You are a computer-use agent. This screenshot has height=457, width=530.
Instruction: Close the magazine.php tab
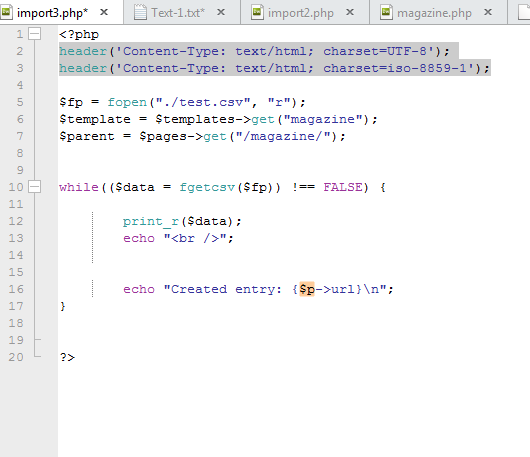488,12
